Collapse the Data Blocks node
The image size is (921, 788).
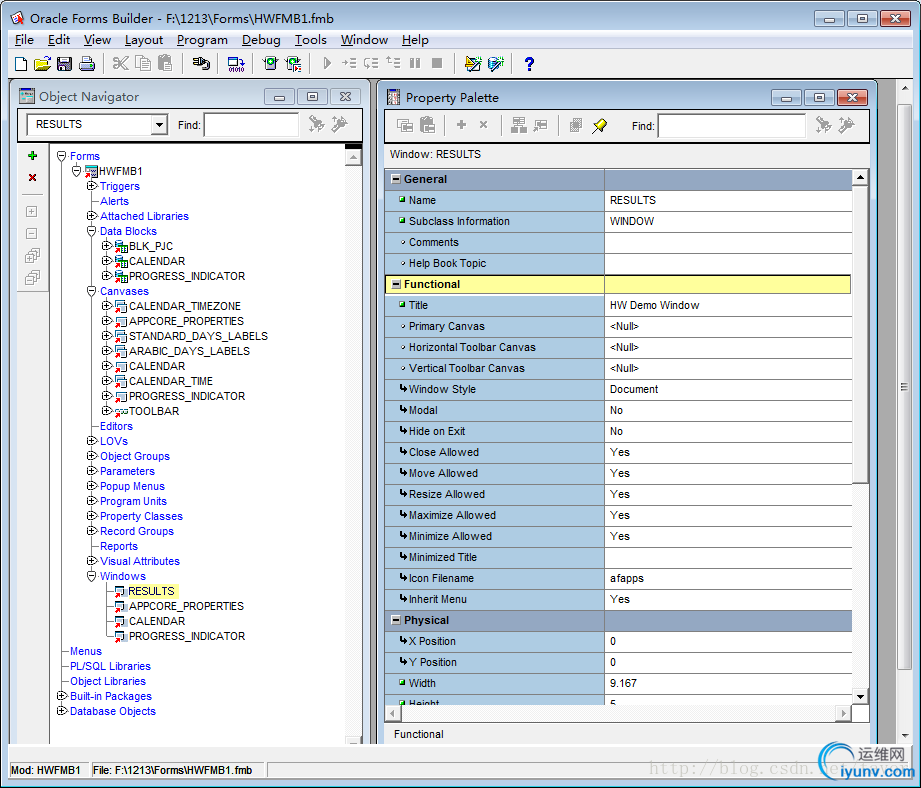(x=91, y=231)
